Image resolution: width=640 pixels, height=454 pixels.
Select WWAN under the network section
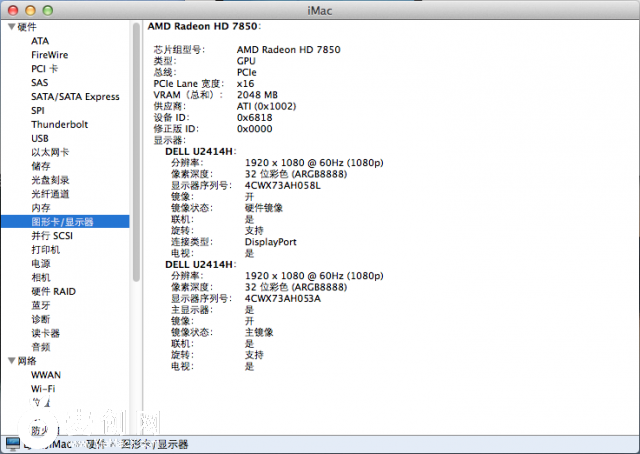pos(46,375)
